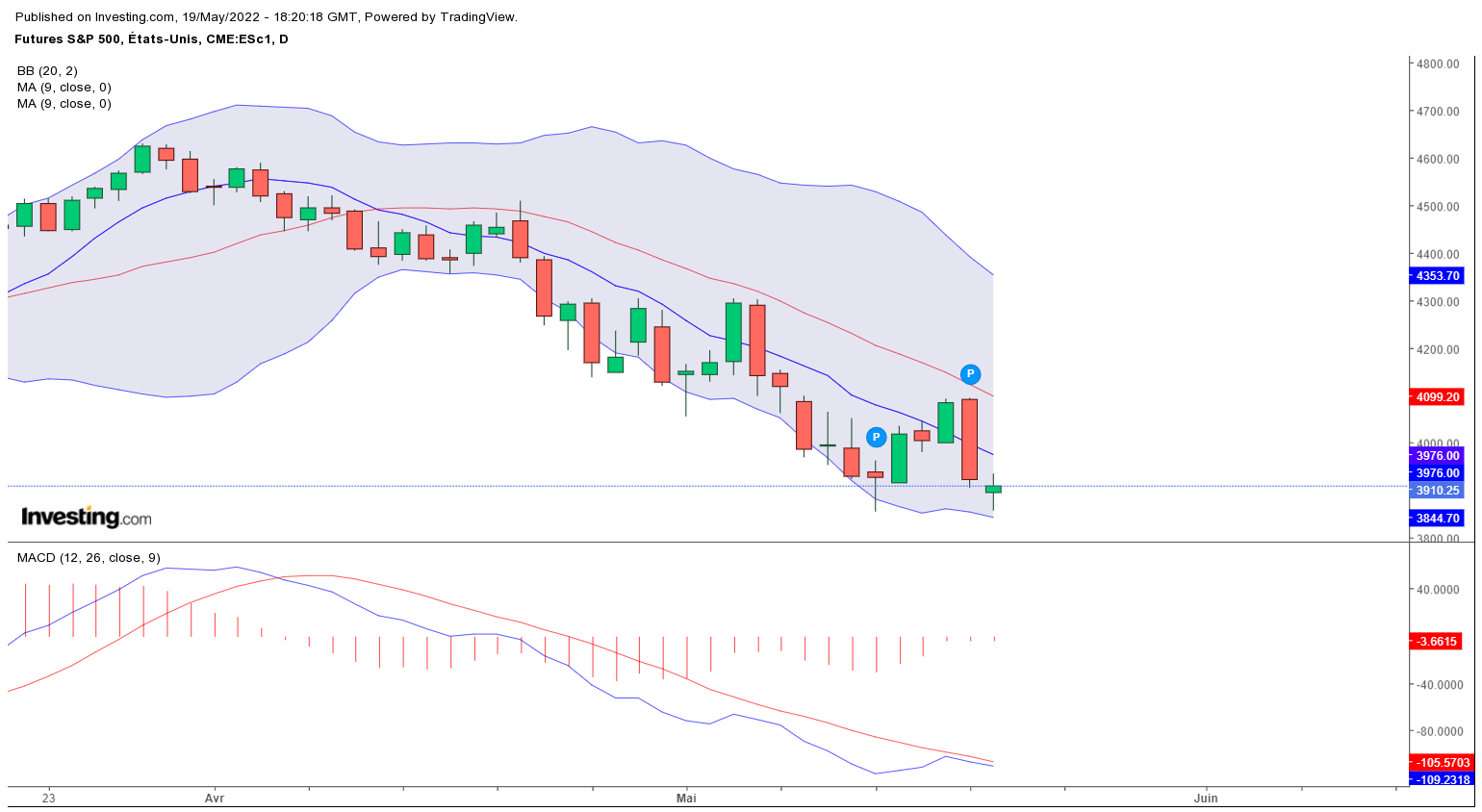Click the 4099.20 red price tag
The image size is (1482, 812).
pyautogui.click(x=1438, y=397)
